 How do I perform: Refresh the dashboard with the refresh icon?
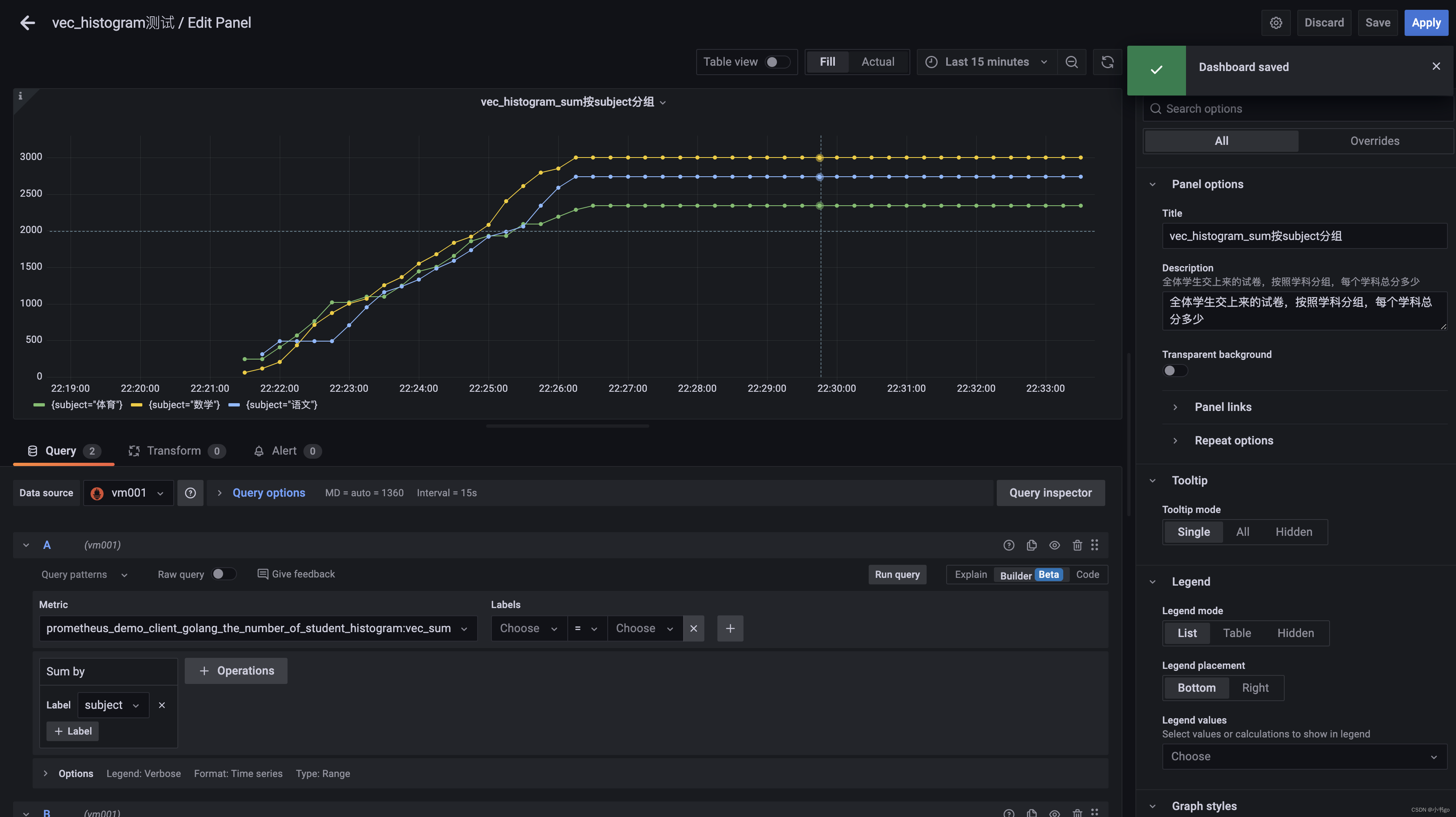point(1107,62)
